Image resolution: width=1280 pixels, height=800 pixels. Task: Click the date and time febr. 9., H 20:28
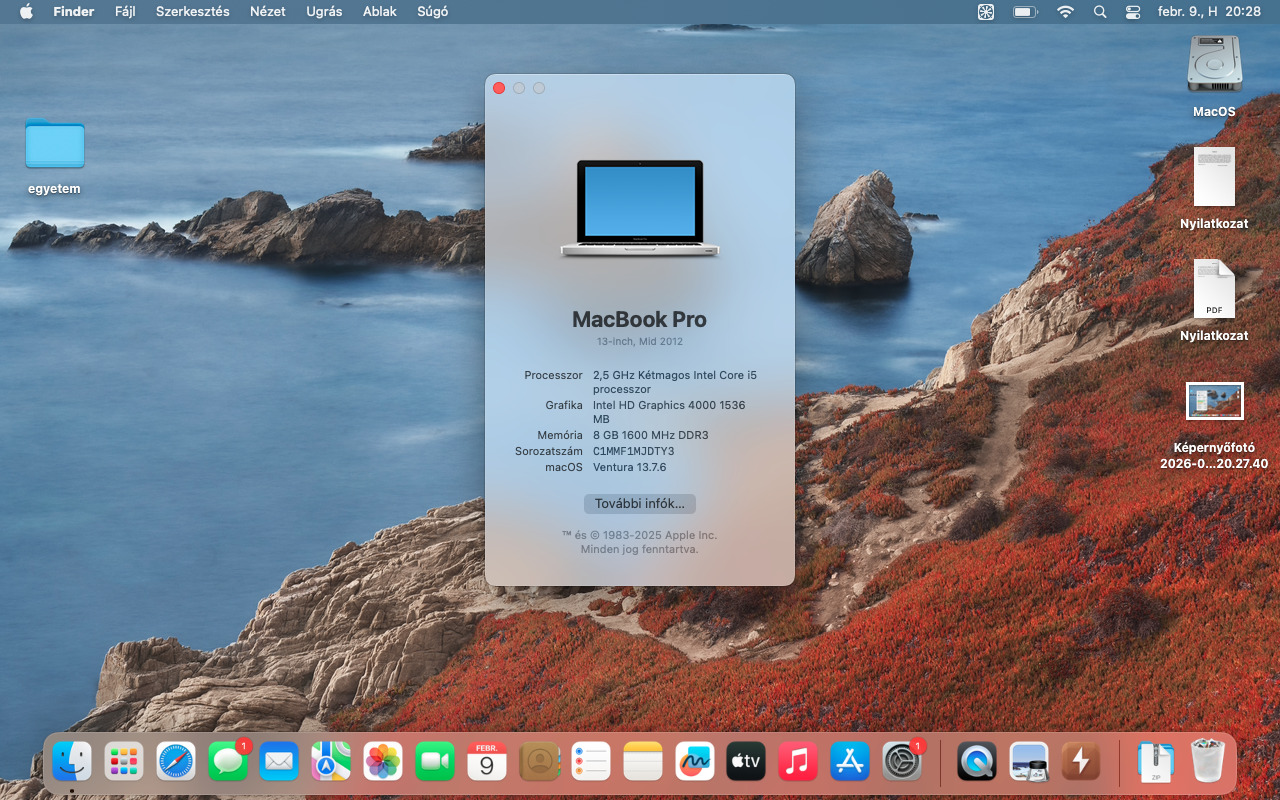point(1209,12)
